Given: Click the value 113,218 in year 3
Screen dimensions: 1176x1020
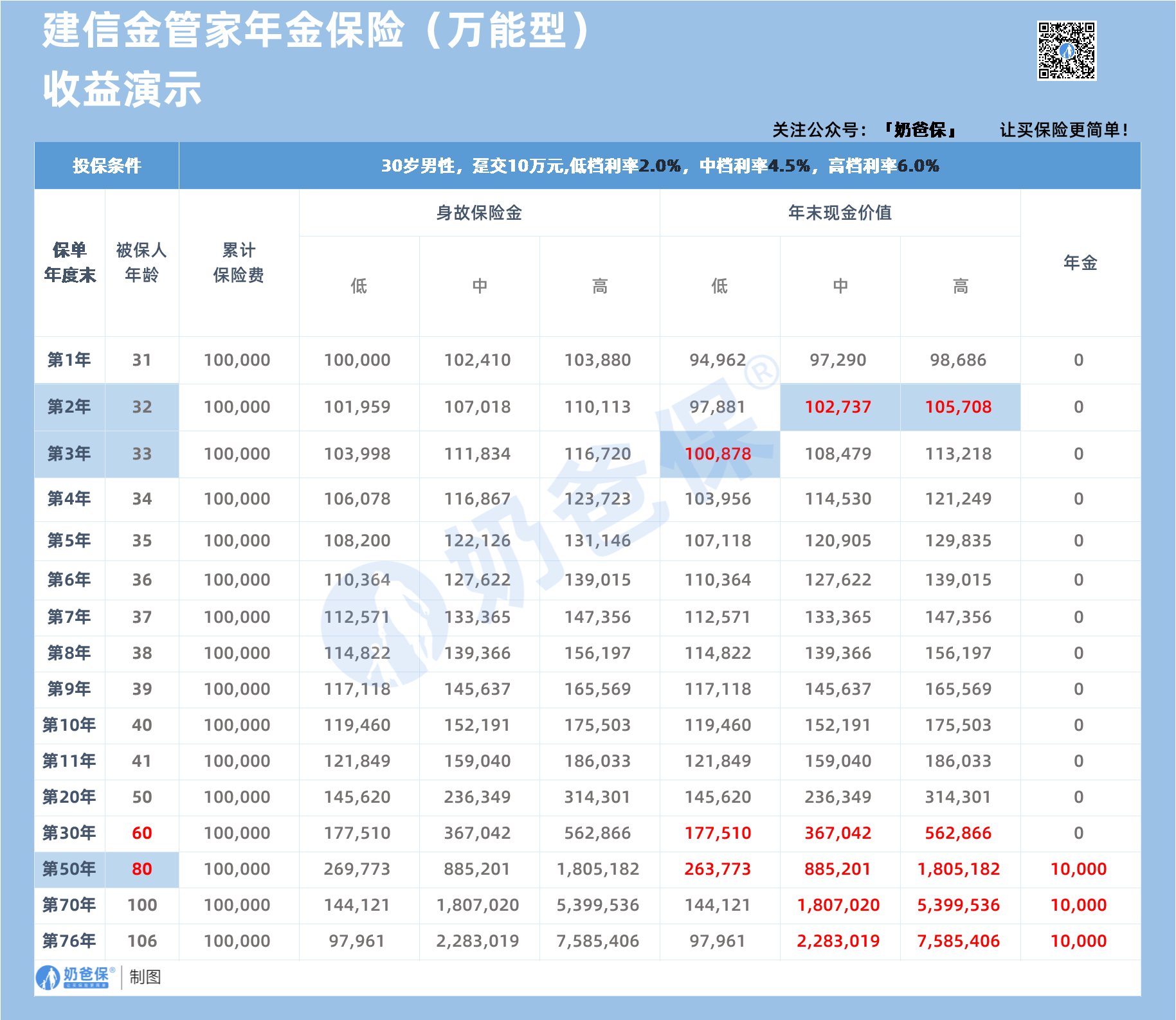Looking at the screenshot, I should click(958, 454).
